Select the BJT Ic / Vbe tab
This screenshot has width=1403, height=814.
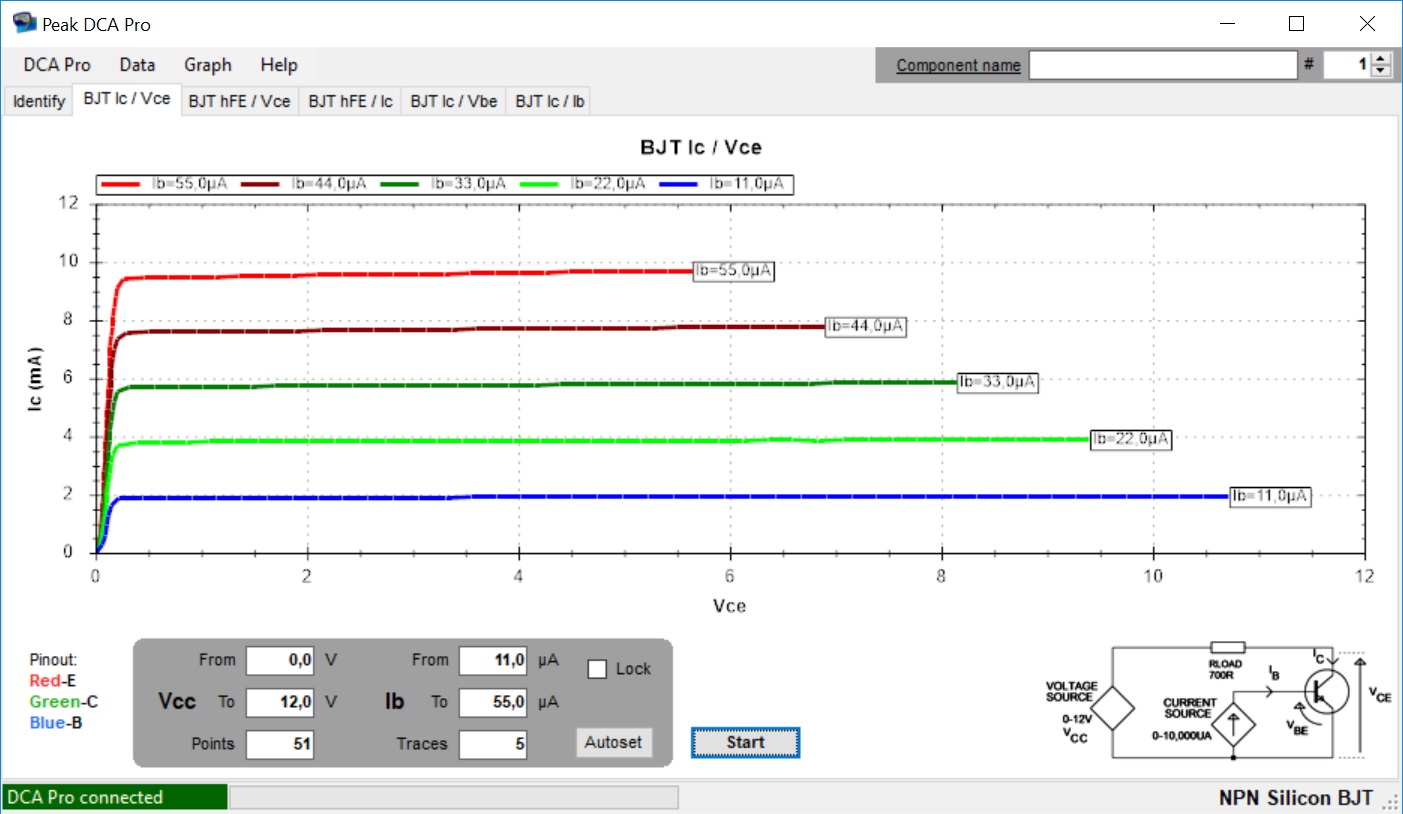pos(453,101)
